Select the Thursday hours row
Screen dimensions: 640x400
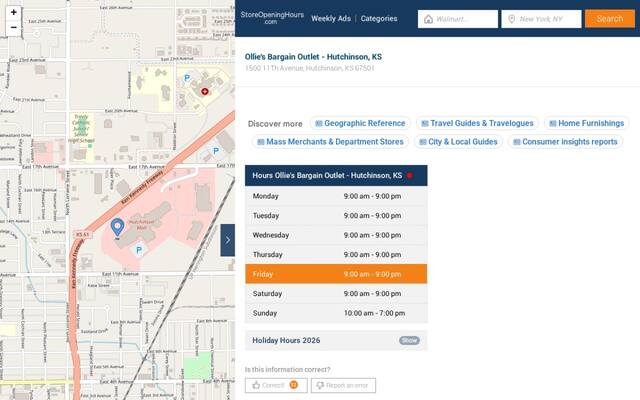(x=336, y=255)
